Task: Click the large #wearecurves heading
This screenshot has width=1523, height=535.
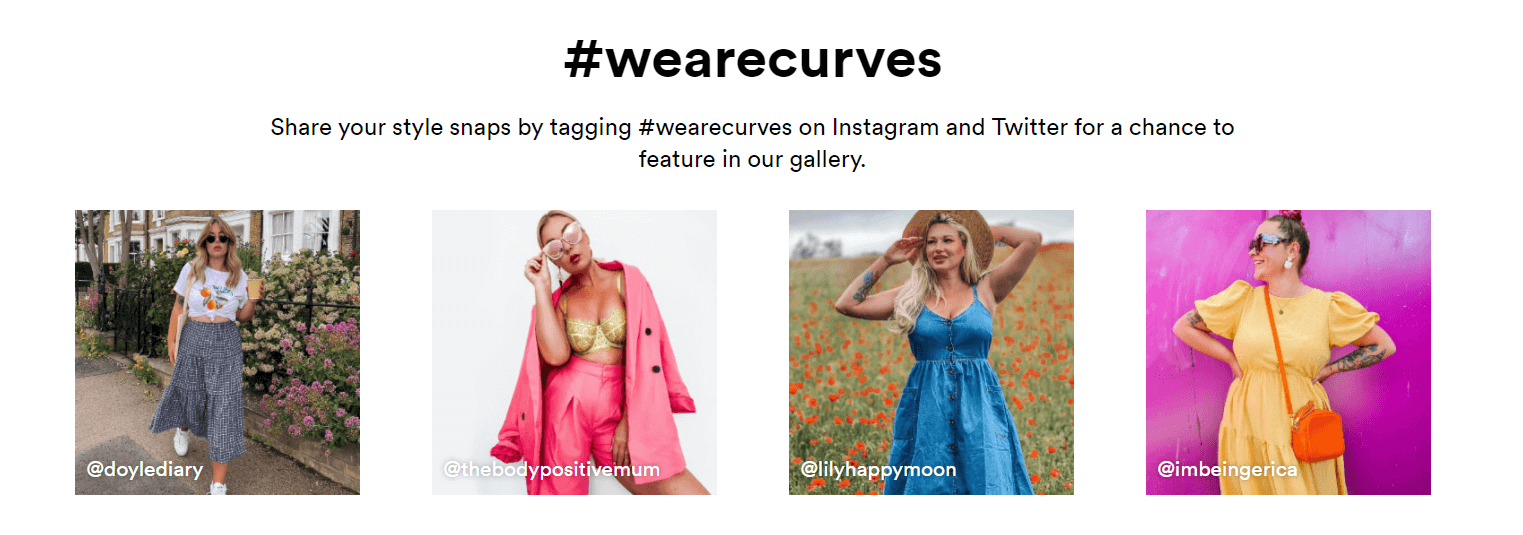Action: (x=753, y=59)
